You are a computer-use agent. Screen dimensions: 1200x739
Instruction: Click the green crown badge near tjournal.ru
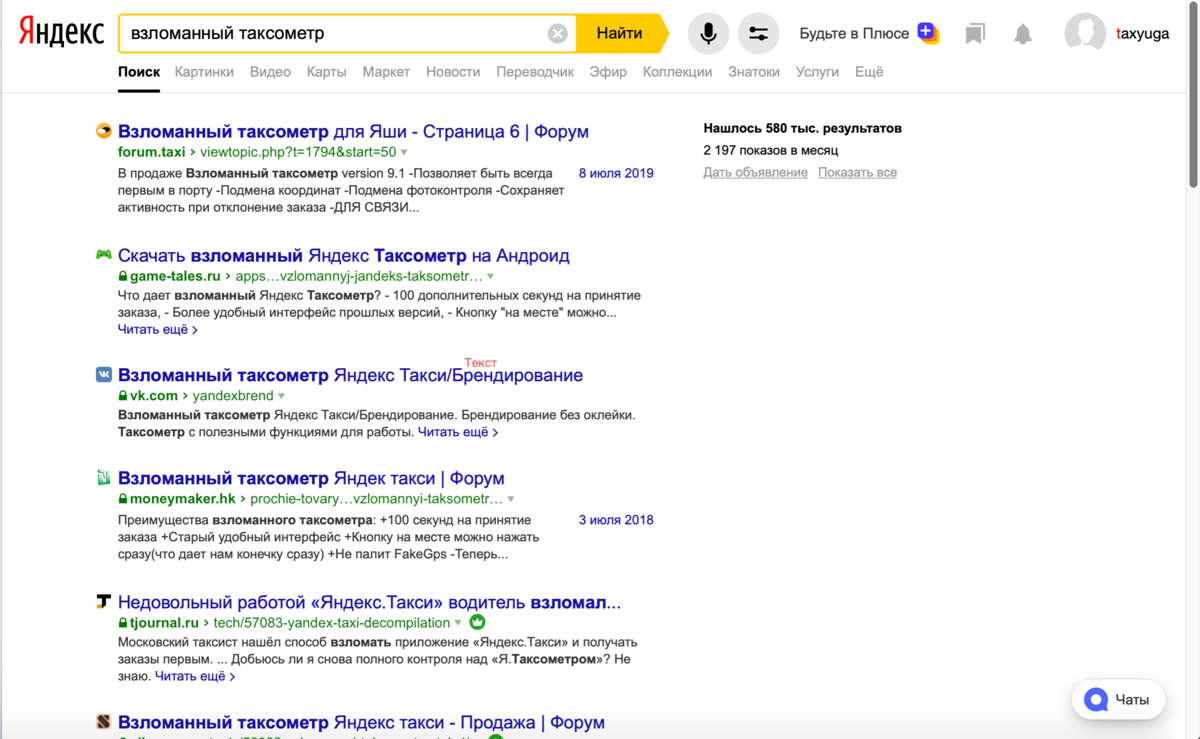477,622
